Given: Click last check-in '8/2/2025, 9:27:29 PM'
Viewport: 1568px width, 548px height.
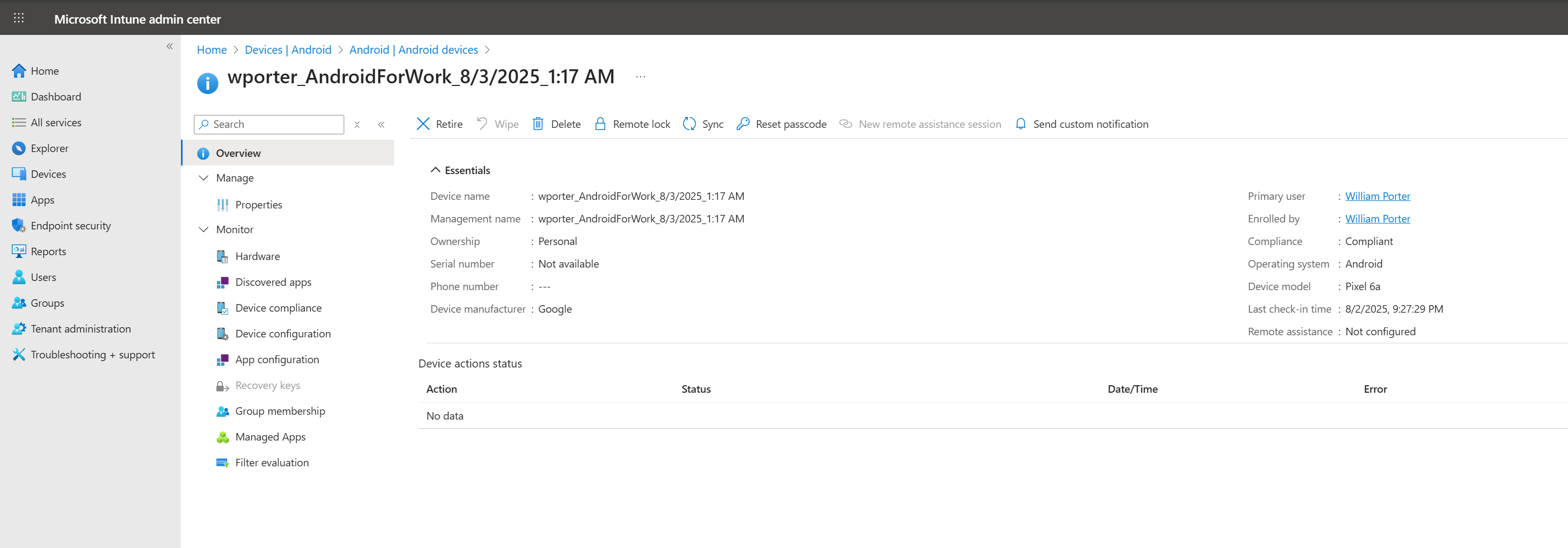Looking at the screenshot, I should 1394,309.
